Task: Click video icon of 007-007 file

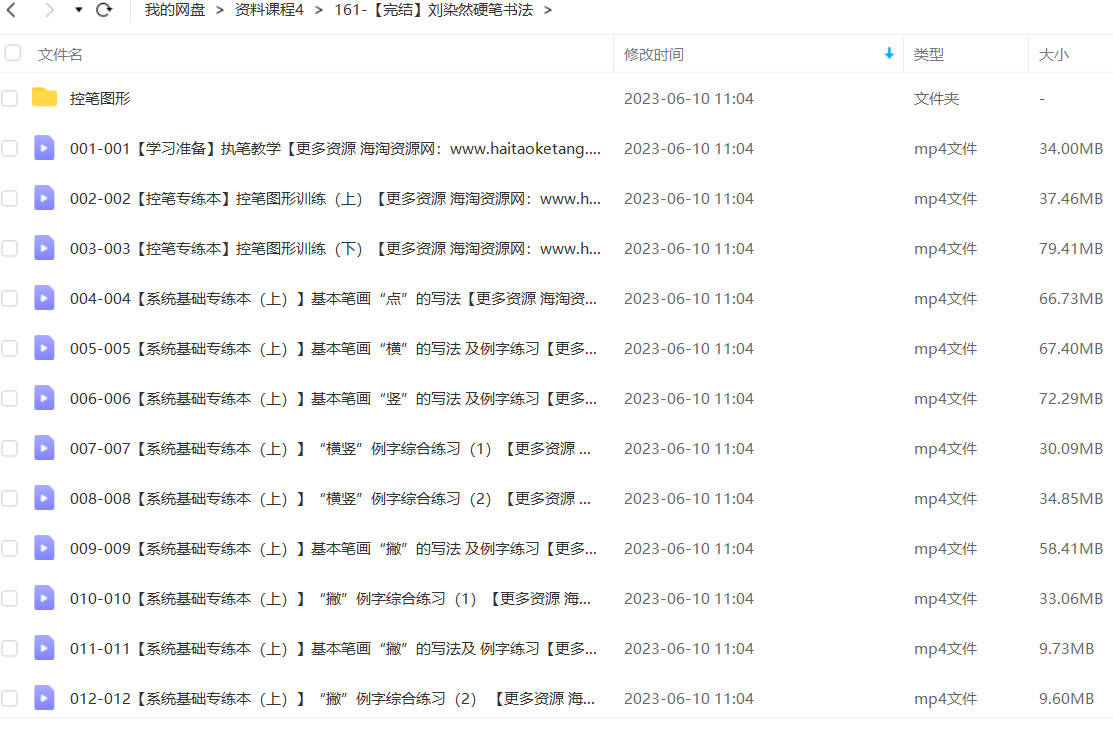Action: click(x=44, y=448)
